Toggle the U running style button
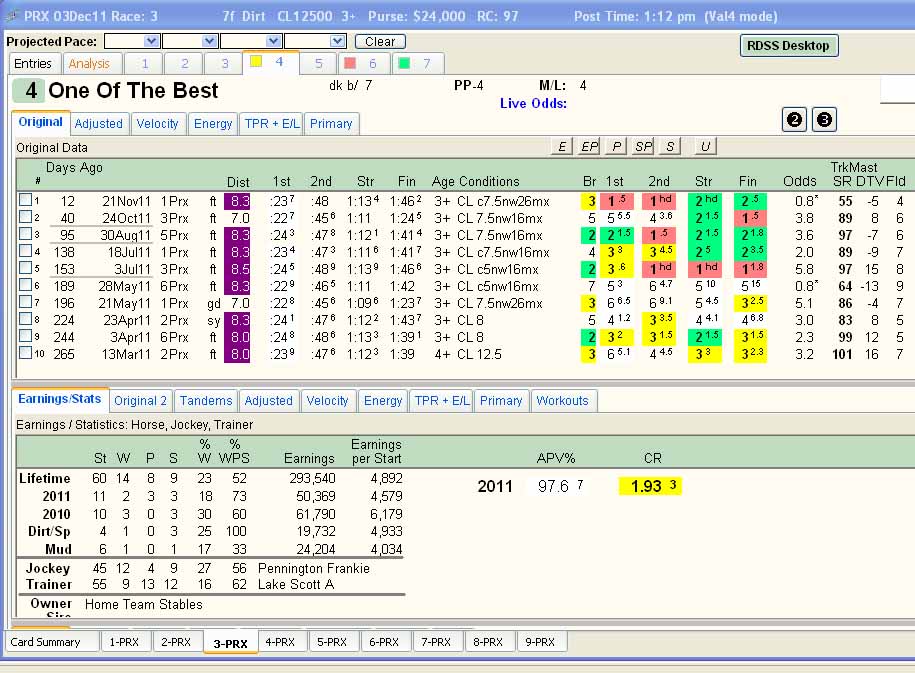Image resolution: width=915 pixels, height=673 pixels. click(705, 147)
